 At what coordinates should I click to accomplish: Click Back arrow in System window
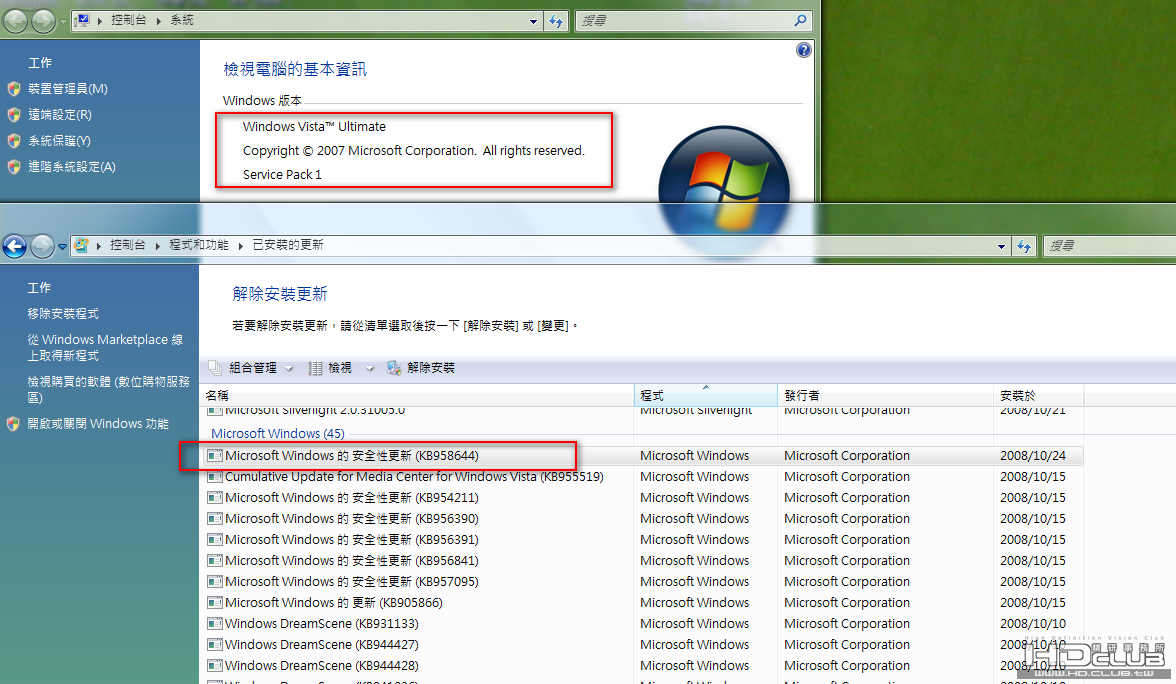click(16, 21)
